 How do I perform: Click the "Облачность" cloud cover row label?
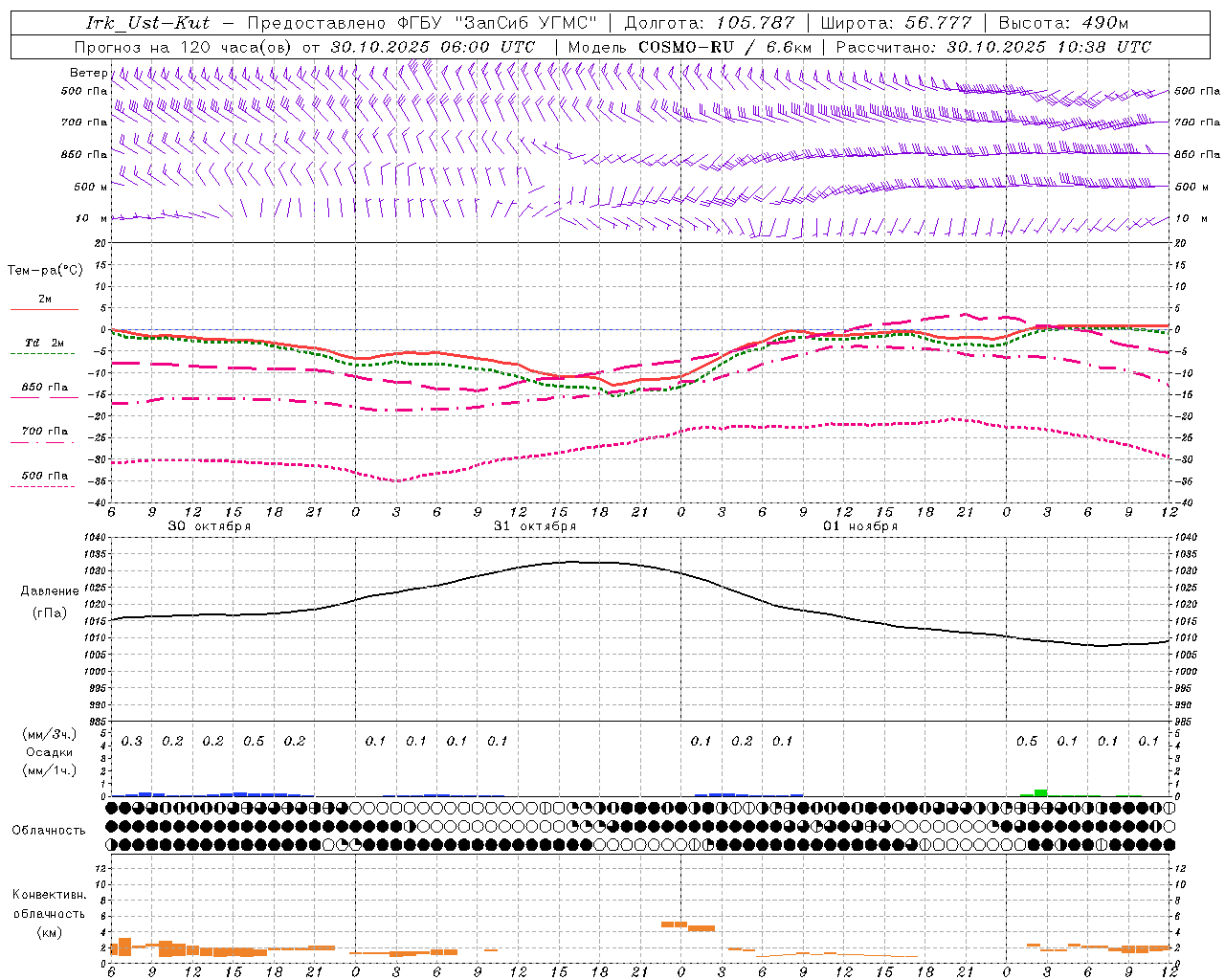[x=49, y=831]
